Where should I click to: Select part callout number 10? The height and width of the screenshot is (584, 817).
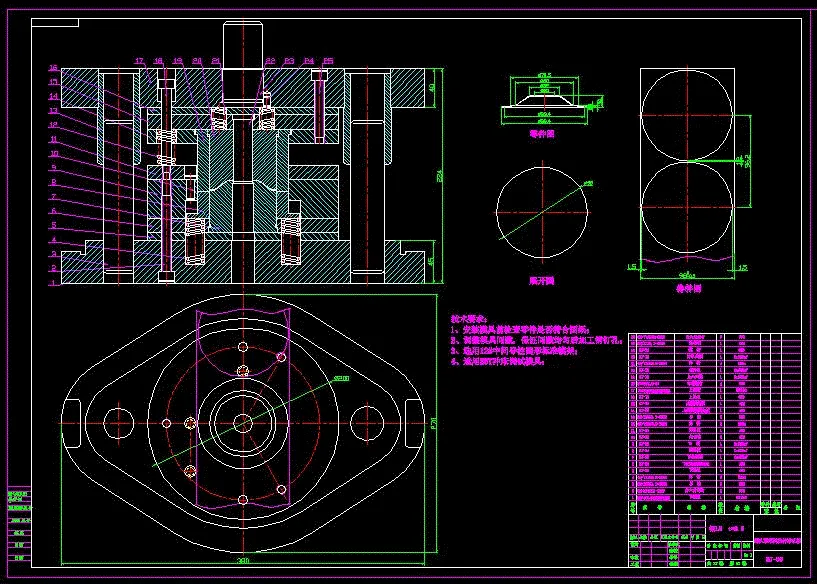[54, 154]
